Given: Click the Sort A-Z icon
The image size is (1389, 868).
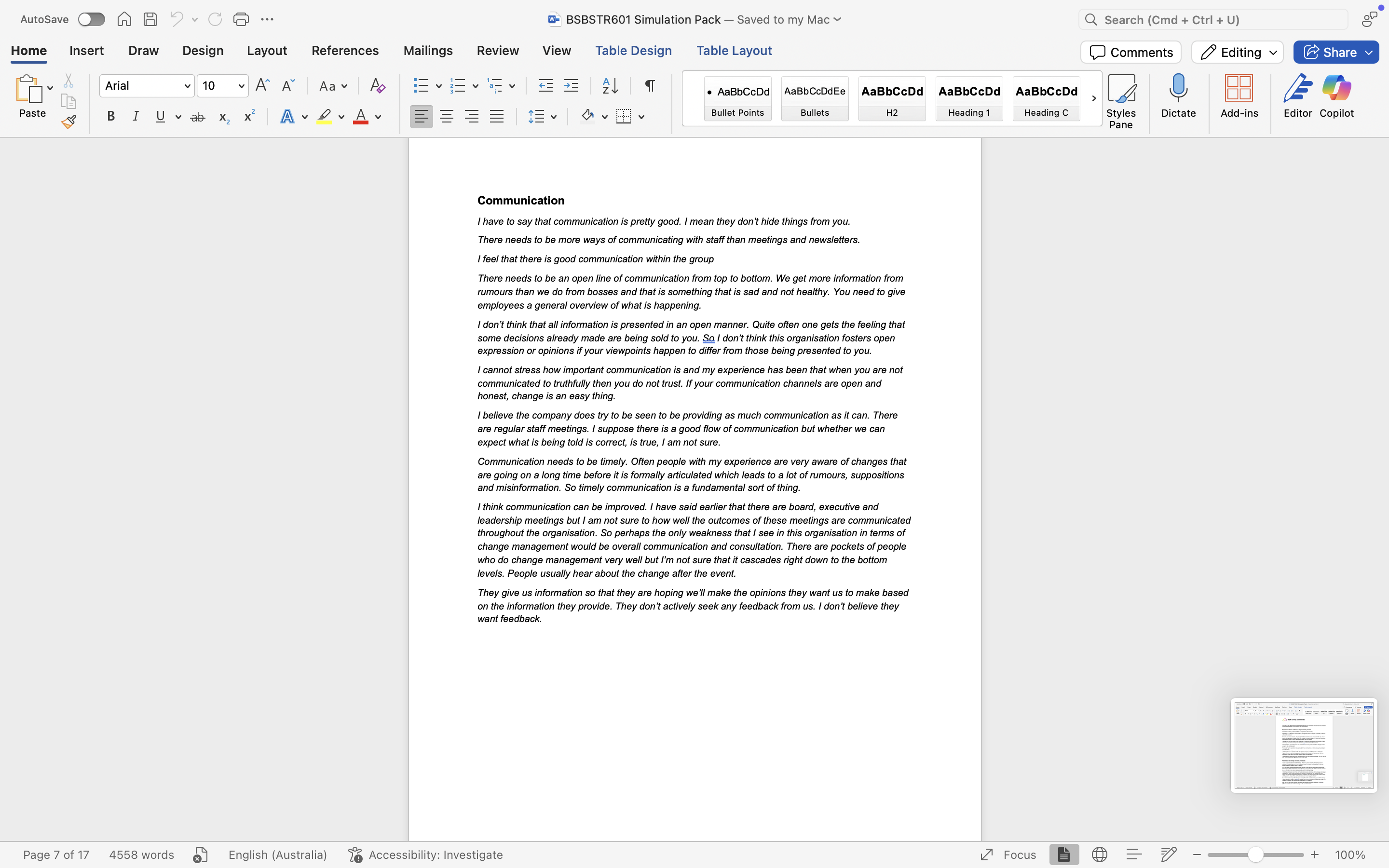Looking at the screenshot, I should [610, 86].
